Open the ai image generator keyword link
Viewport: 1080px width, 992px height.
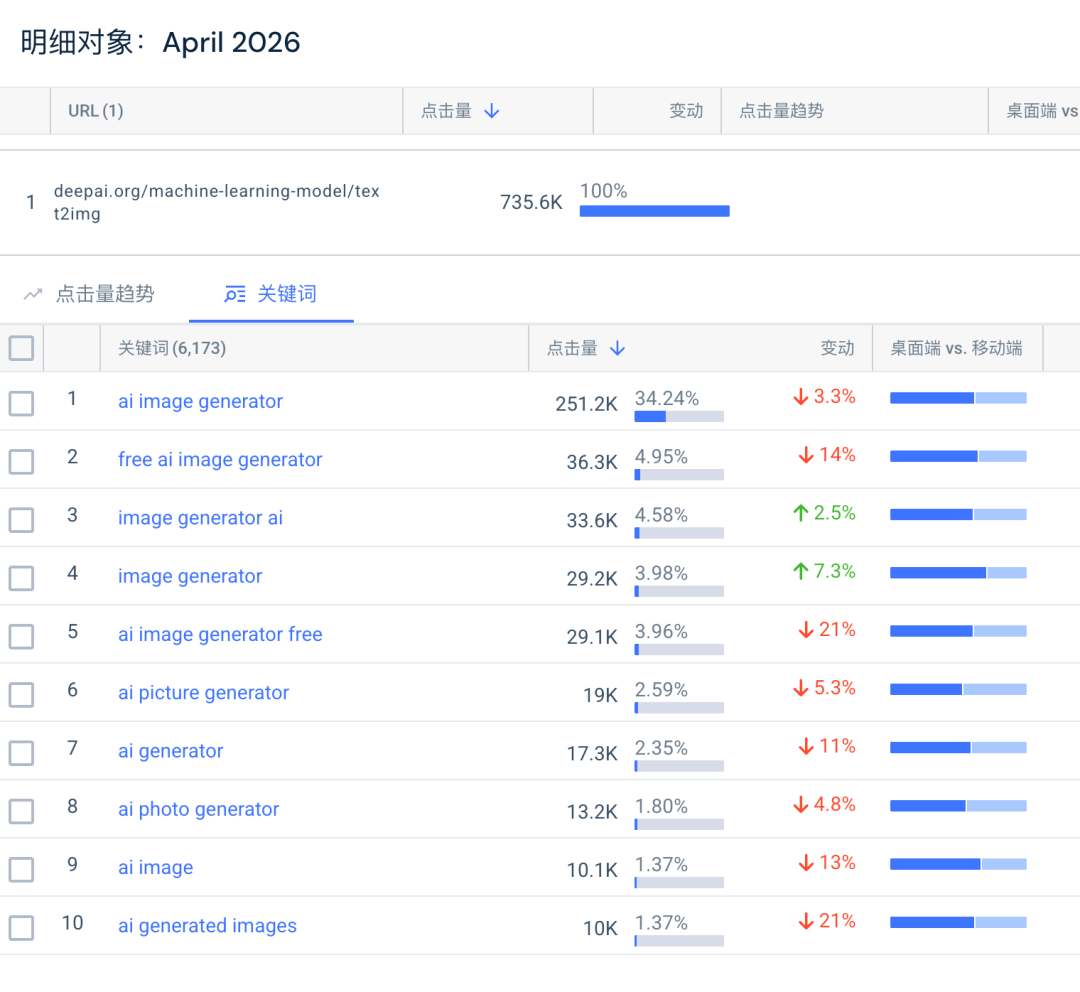pos(200,401)
